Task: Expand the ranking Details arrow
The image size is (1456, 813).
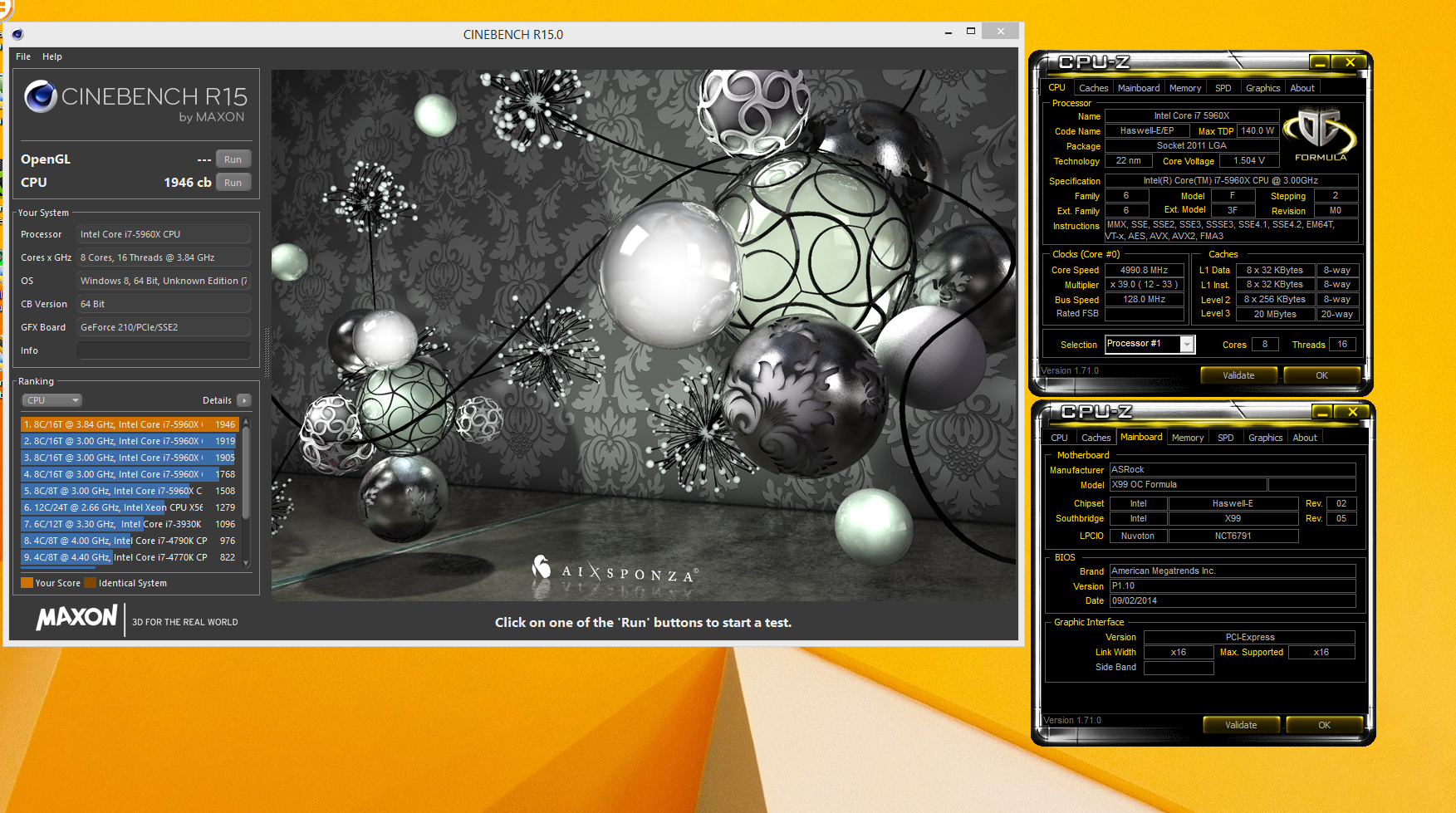Action: click(x=244, y=400)
